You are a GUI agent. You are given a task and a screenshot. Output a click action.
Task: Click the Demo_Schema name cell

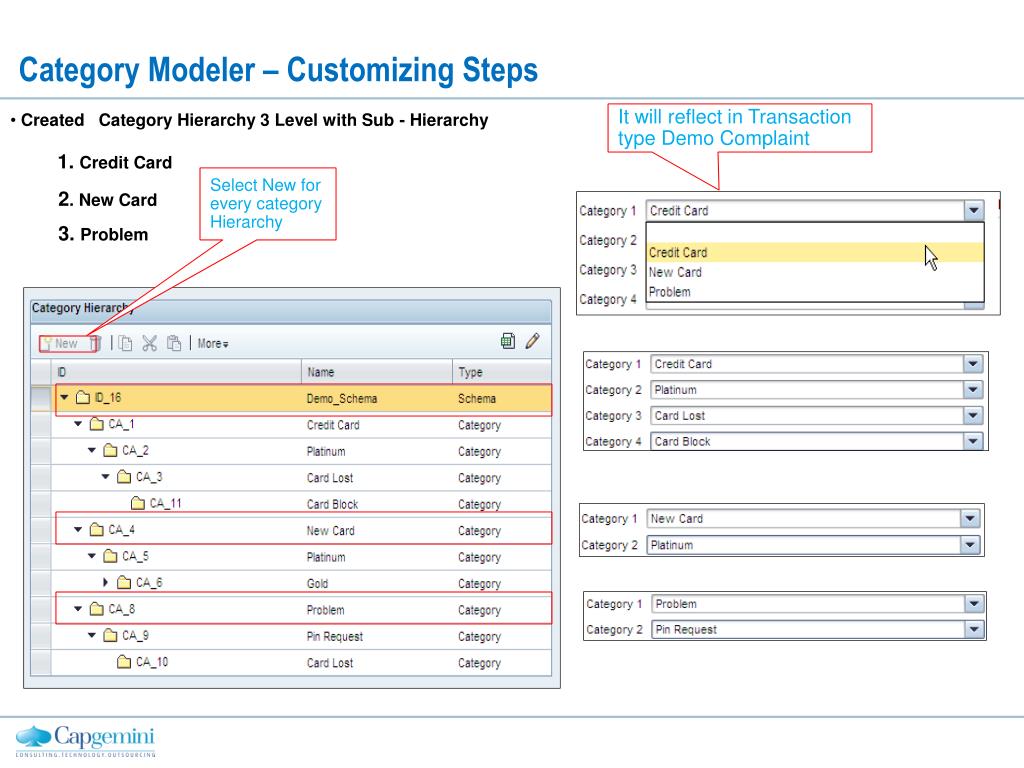tap(342, 398)
